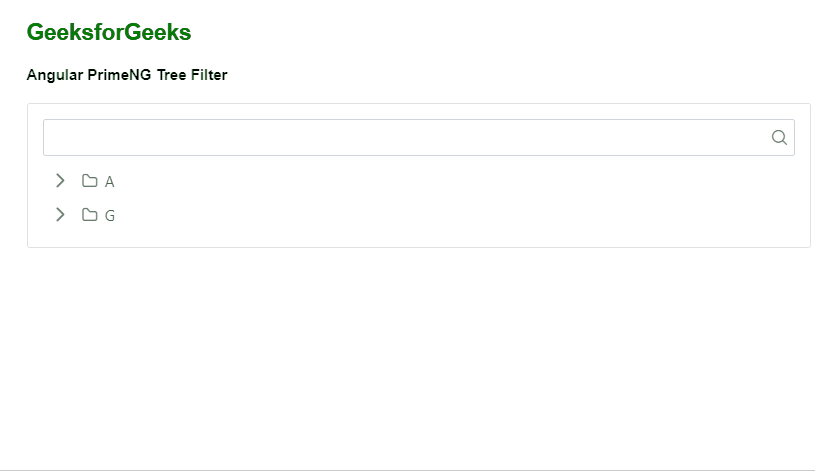Click the GeeksforGeeks green heading
Screen dimensions: 815x471
pos(109,32)
